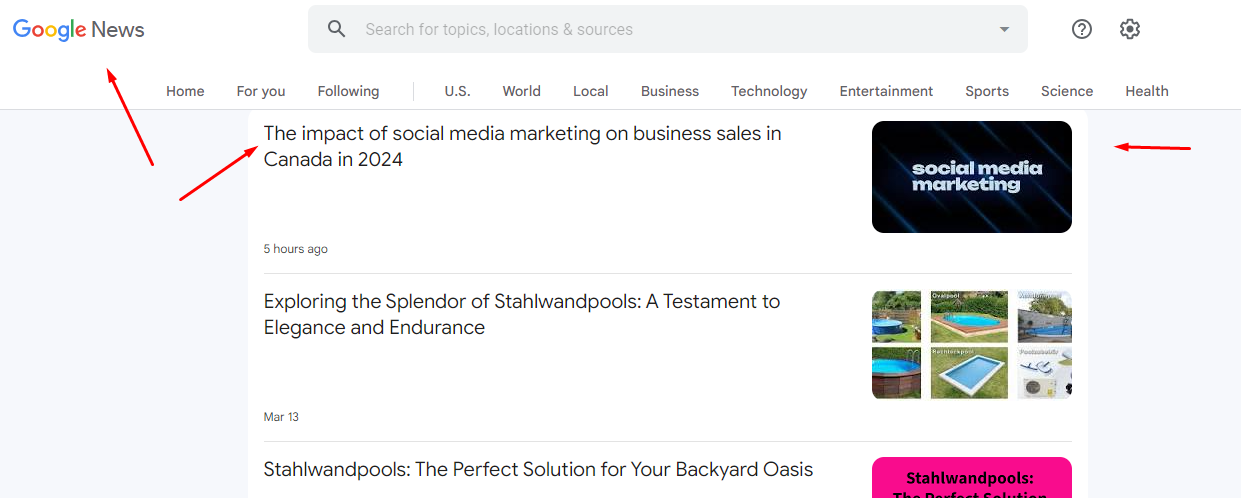This screenshot has height=498, width=1241.
Task: Expand the search options dropdown arrow
Action: tap(1005, 29)
